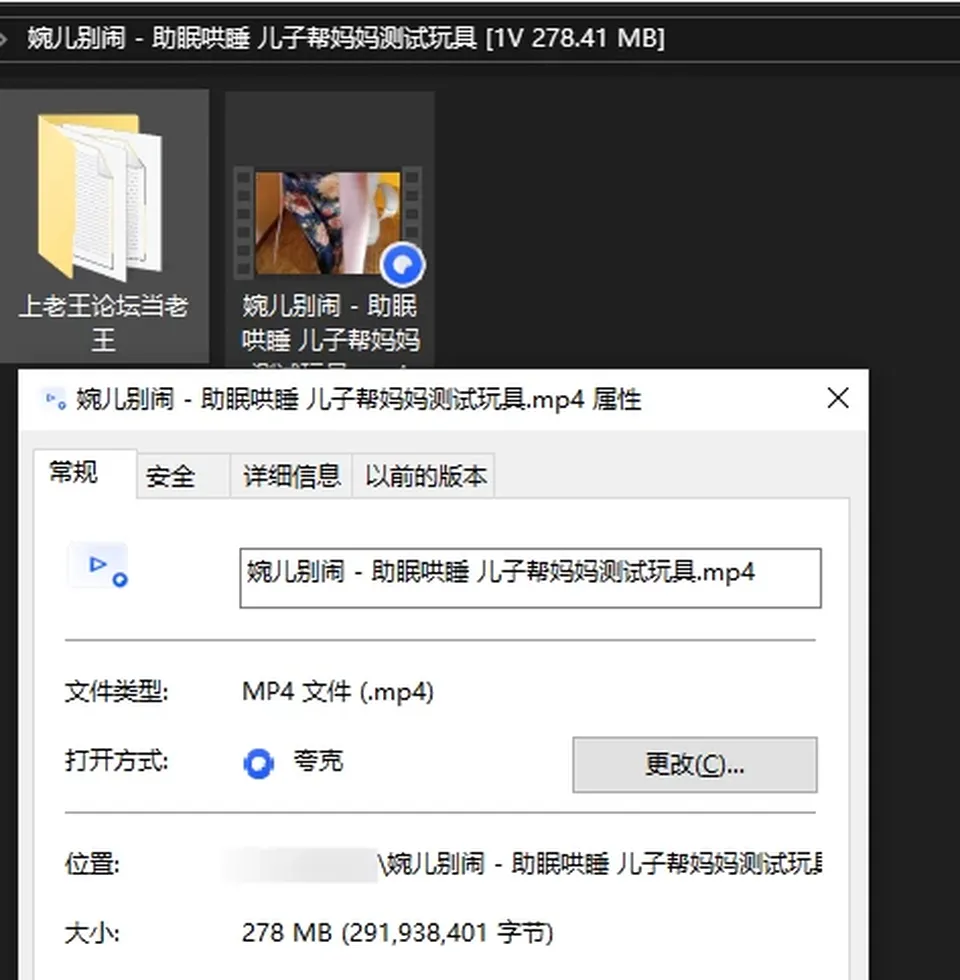Image resolution: width=960 pixels, height=980 pixels.
Task: Click the Explorer address bar folder path with 278.41 MB
Action: [346, 39]
